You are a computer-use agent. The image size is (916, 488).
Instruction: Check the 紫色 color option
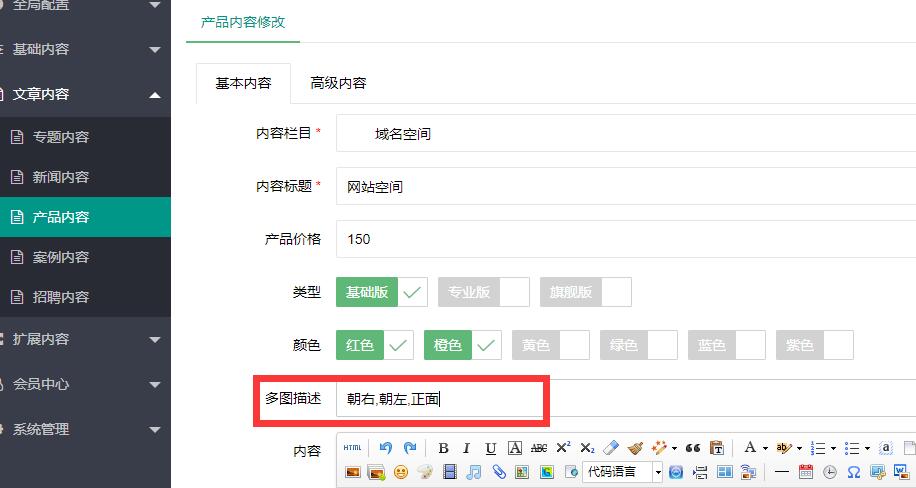pos(815,345)
